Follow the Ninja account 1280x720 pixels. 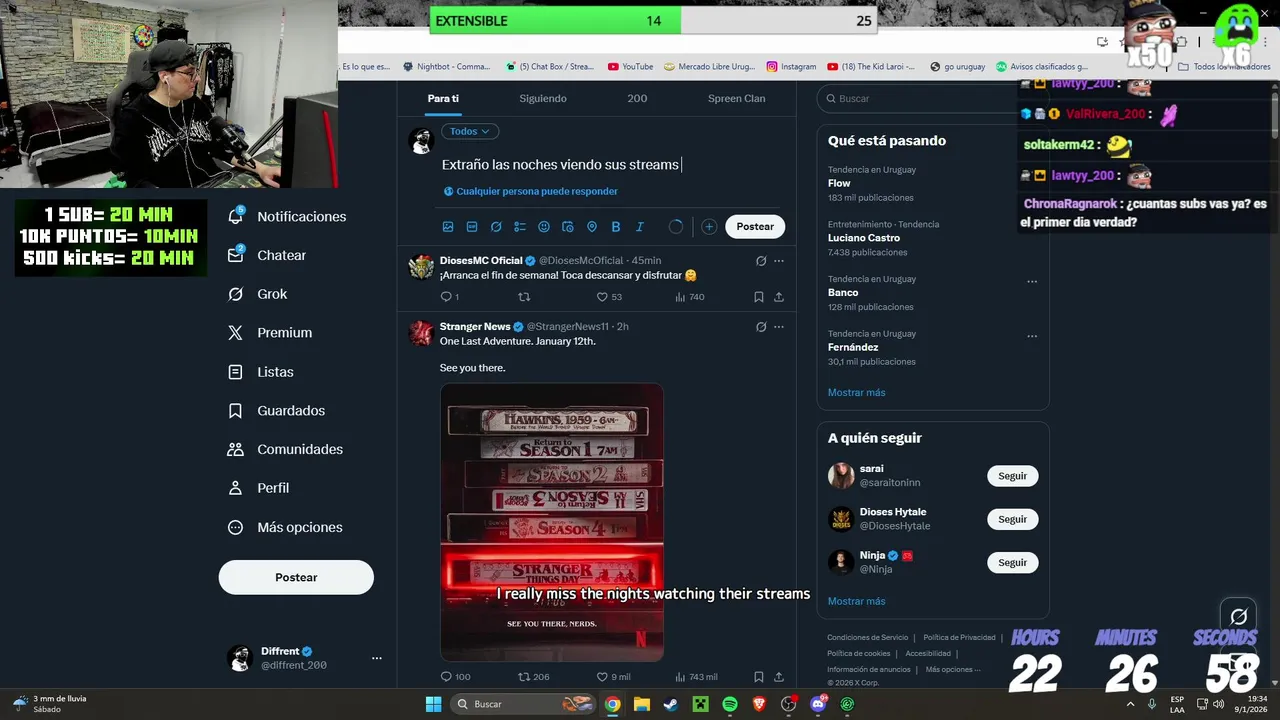(x=1012, y=563)
